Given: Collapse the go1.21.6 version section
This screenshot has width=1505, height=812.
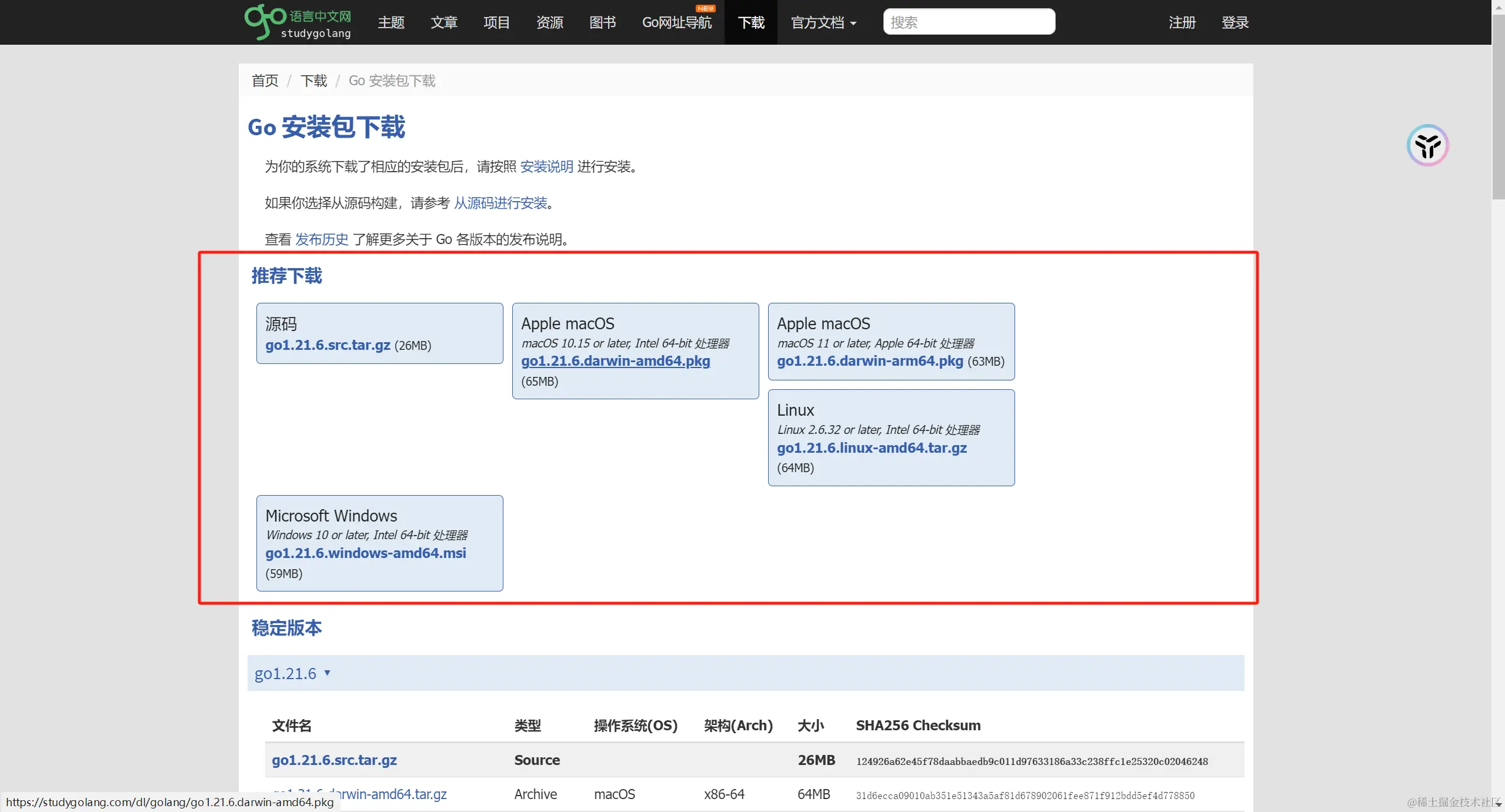Looking at the screenshot, I should point(292,673).
